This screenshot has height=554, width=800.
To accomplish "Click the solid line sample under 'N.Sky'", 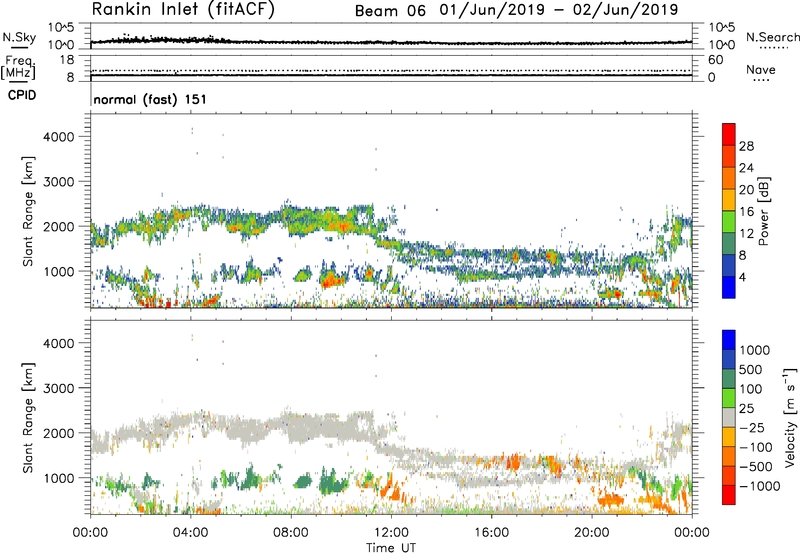I will pos(19,47).
